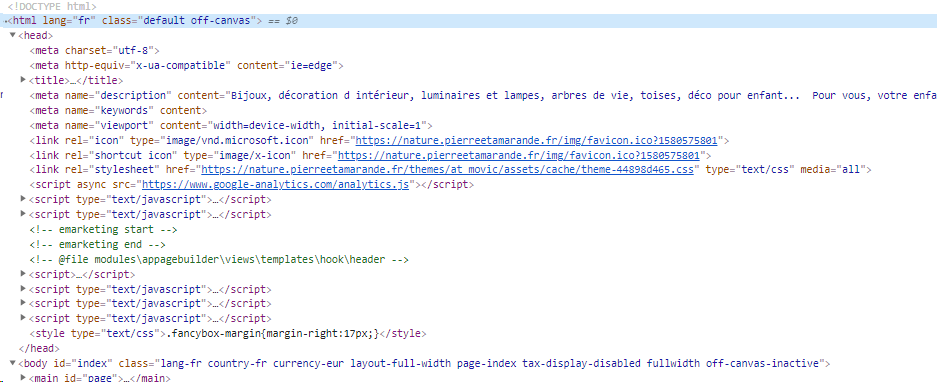Select the <!DOCTYPE html> line
This screenshot has width=937, height=382.
tap(51, 7)
